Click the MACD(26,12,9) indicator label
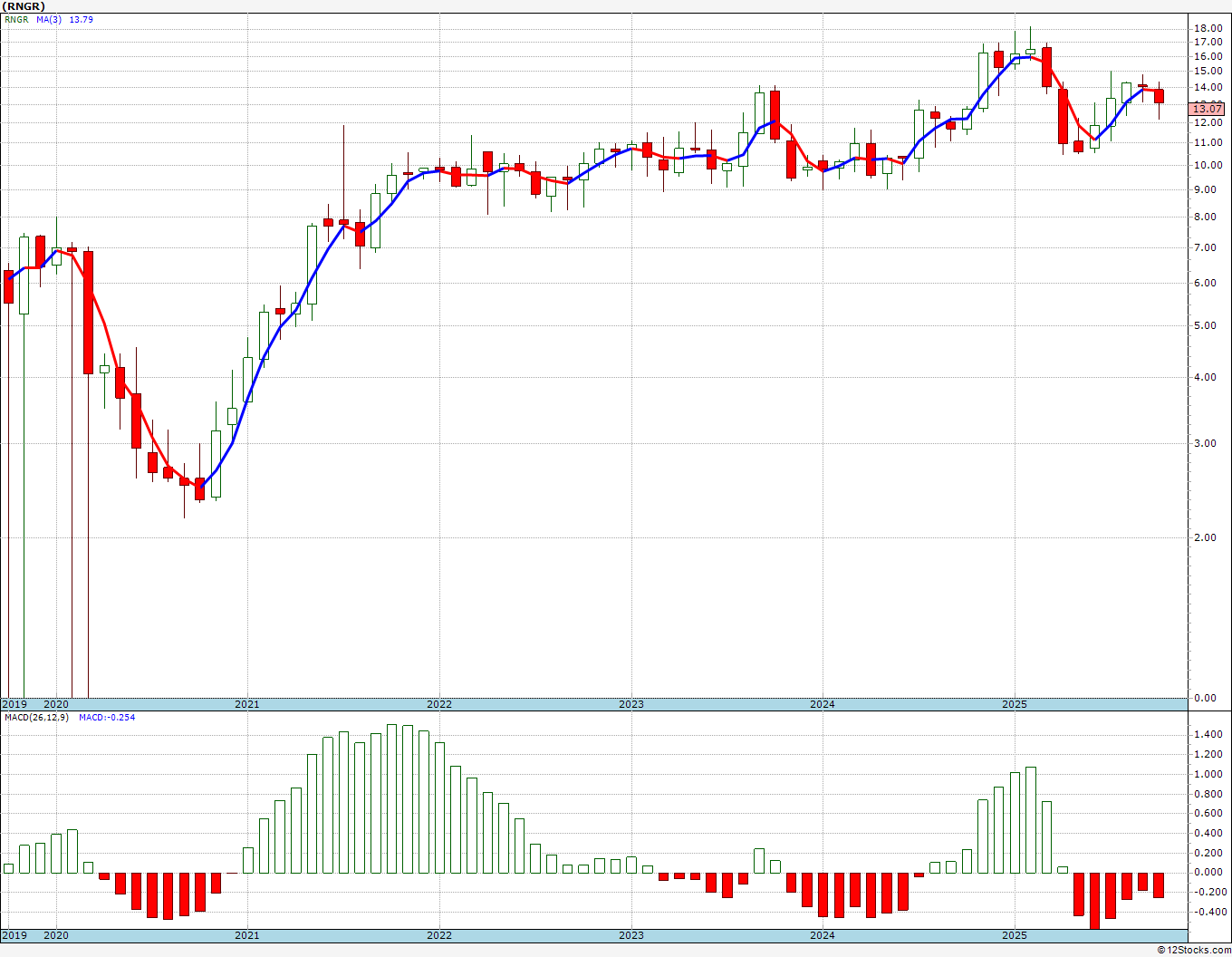This screenshot has height=957, width=1232. (37, 718)
